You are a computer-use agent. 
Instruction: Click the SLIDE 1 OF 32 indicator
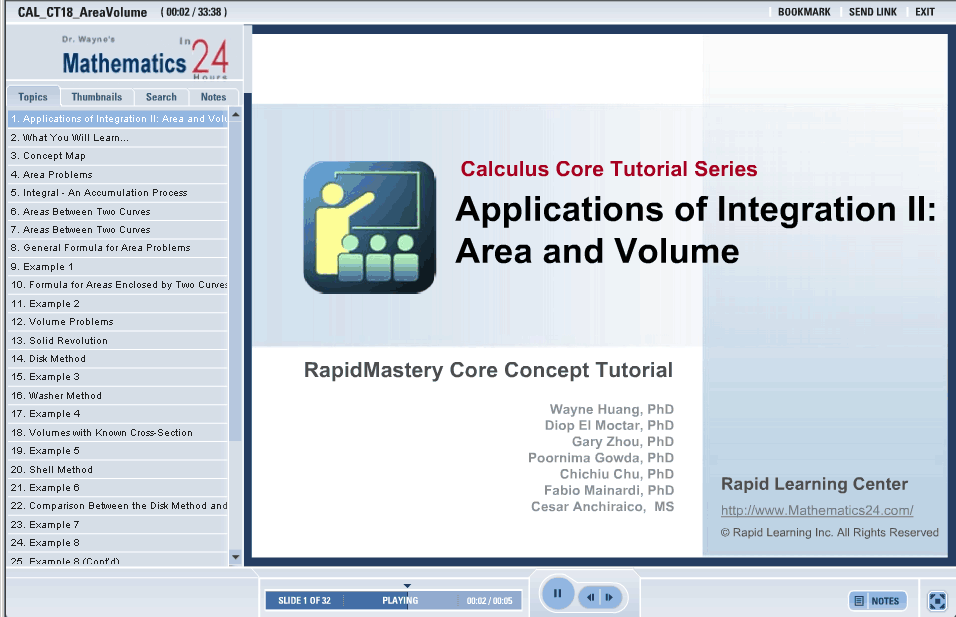[x=304, y=601]
